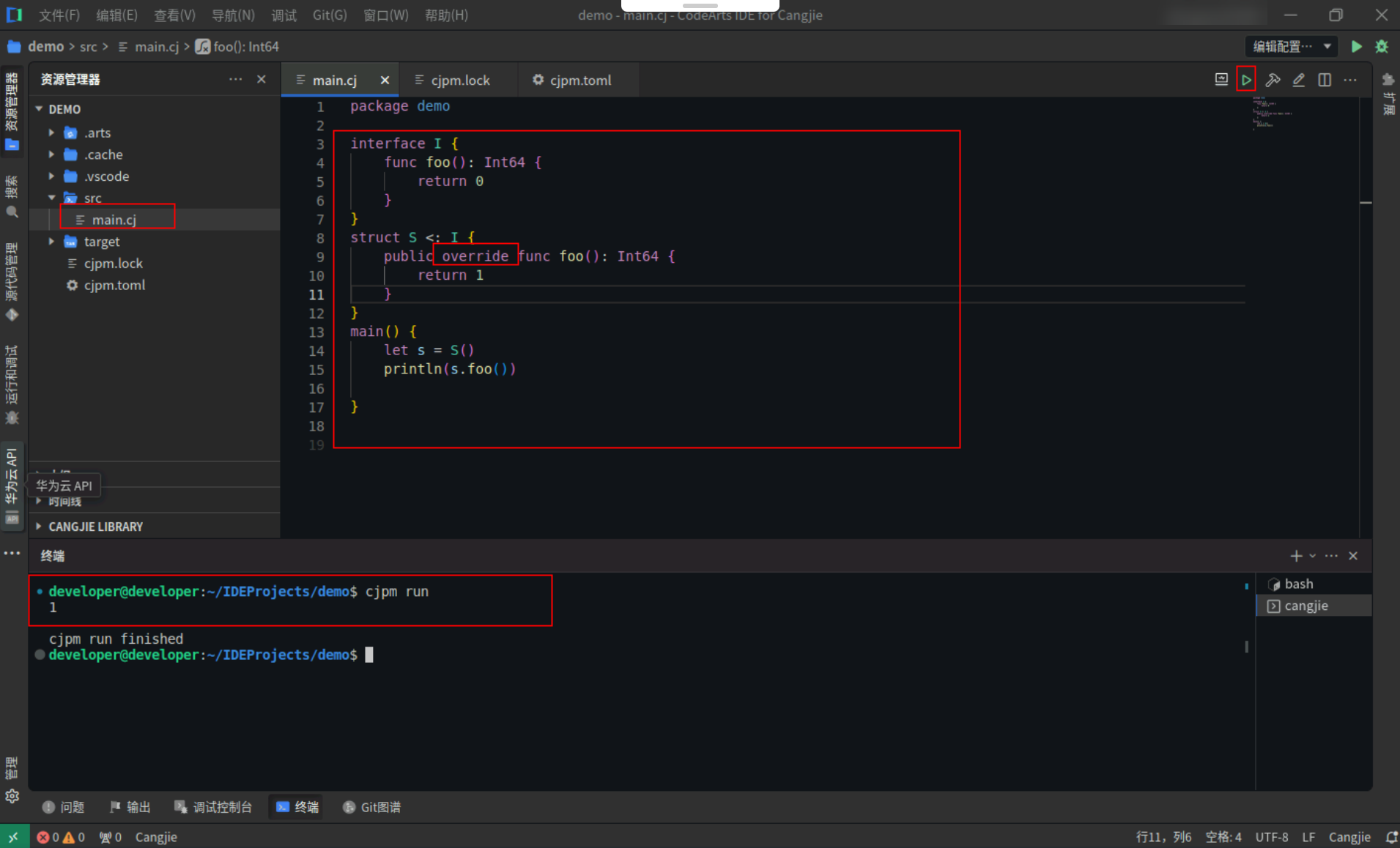The width and height of the screenshot is (1400, 848).
Task: Select main.cj in the file tree
Action: [x=155, y=220]
